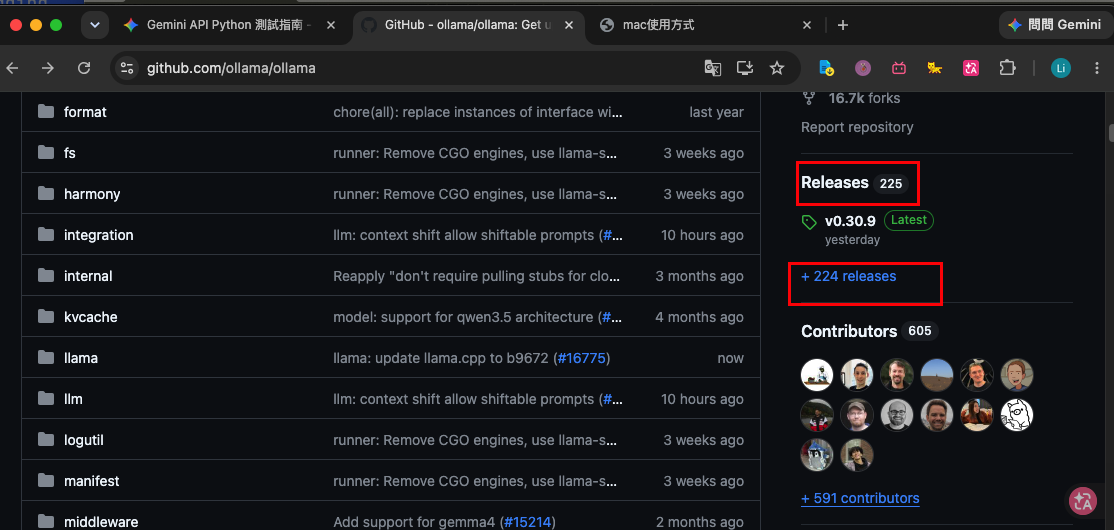Click the Report repository link
1114x530 pixels.
857,127
